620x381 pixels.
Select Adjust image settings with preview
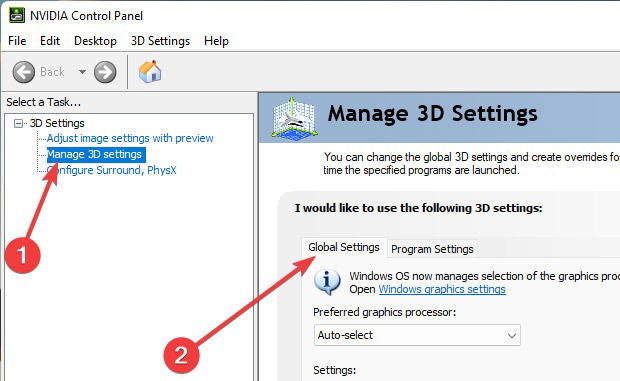(130, 138)
